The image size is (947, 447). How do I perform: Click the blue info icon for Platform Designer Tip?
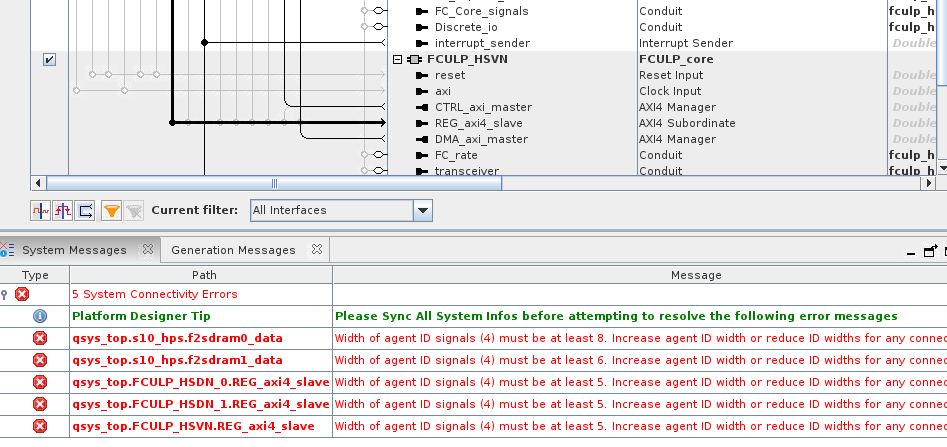click(x=40, y=316)
